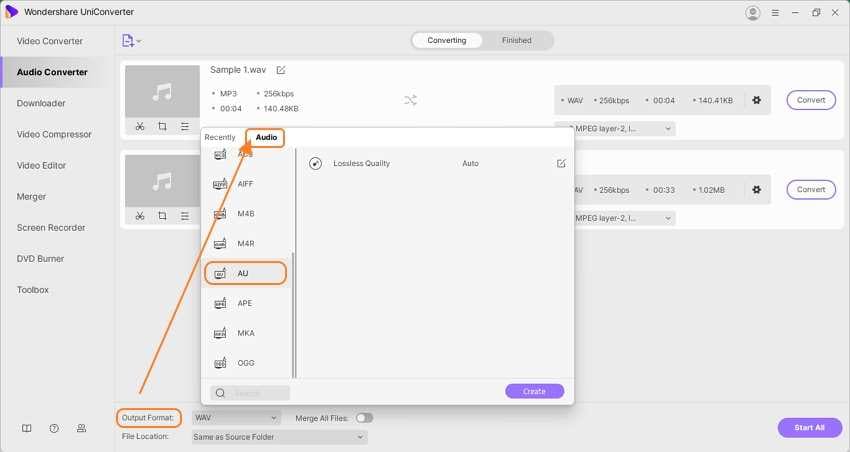
Task: Open the help question mark icon
Action: [x=54, y=428]
